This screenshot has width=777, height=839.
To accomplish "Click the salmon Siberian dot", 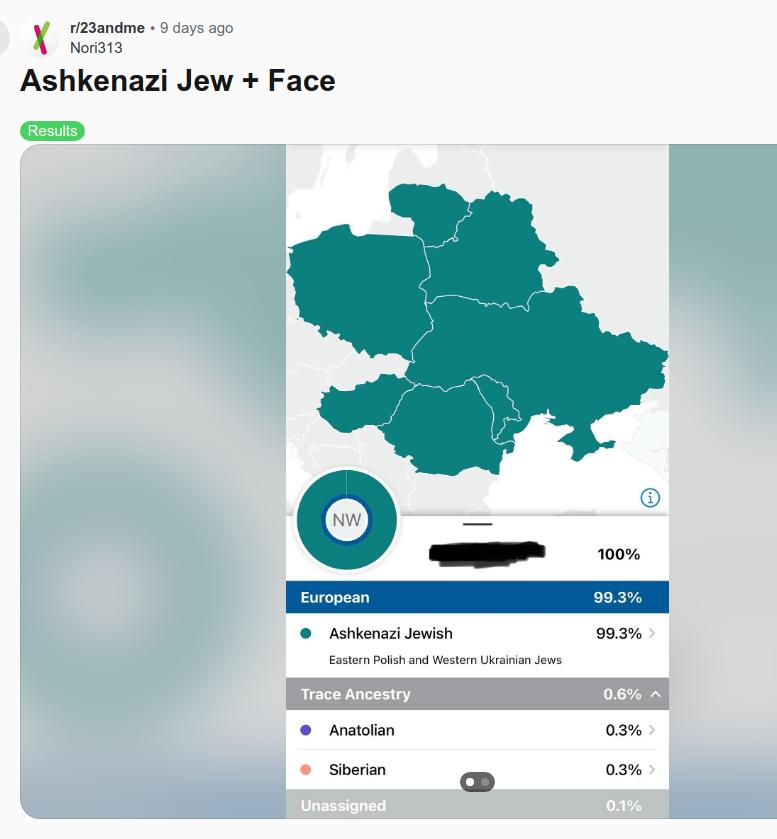I will coord(306,770).
